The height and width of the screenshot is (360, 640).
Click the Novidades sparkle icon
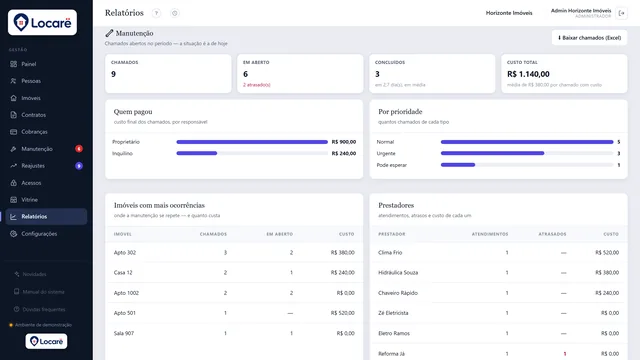click(17, 274)
